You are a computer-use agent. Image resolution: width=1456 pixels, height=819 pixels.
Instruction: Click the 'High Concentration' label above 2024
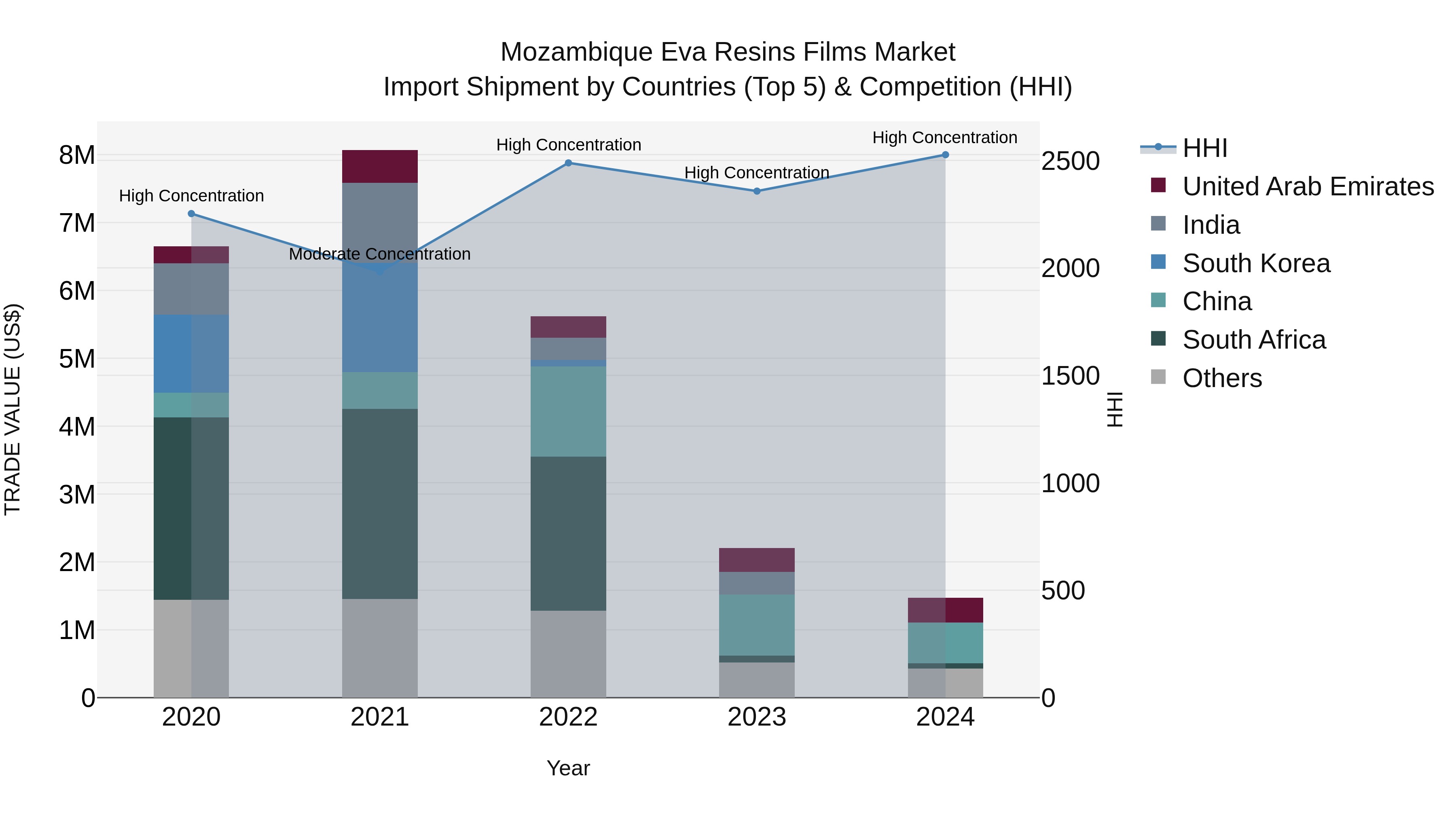[945, 138]
